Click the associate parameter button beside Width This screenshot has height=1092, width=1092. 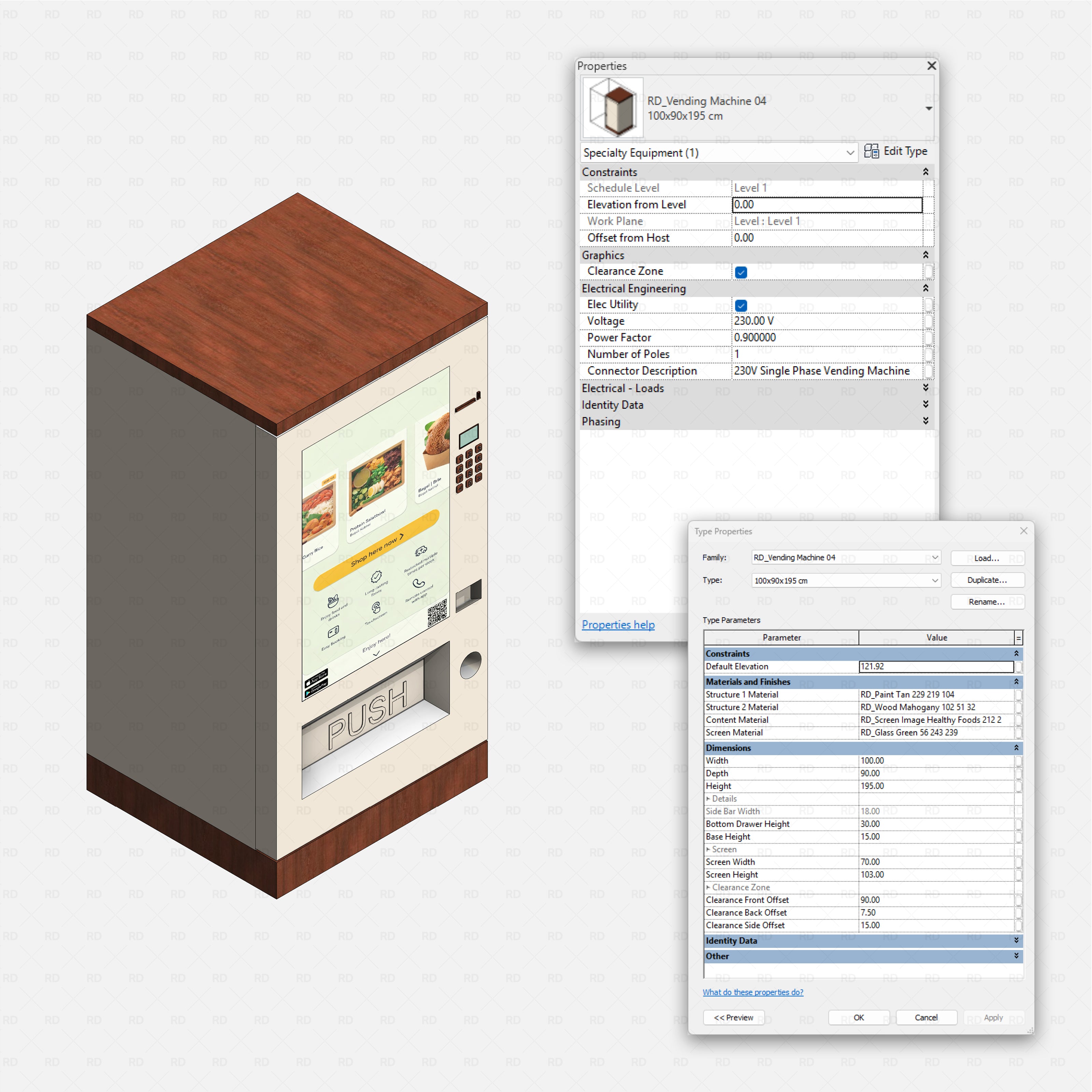[x=1019, y=761]
